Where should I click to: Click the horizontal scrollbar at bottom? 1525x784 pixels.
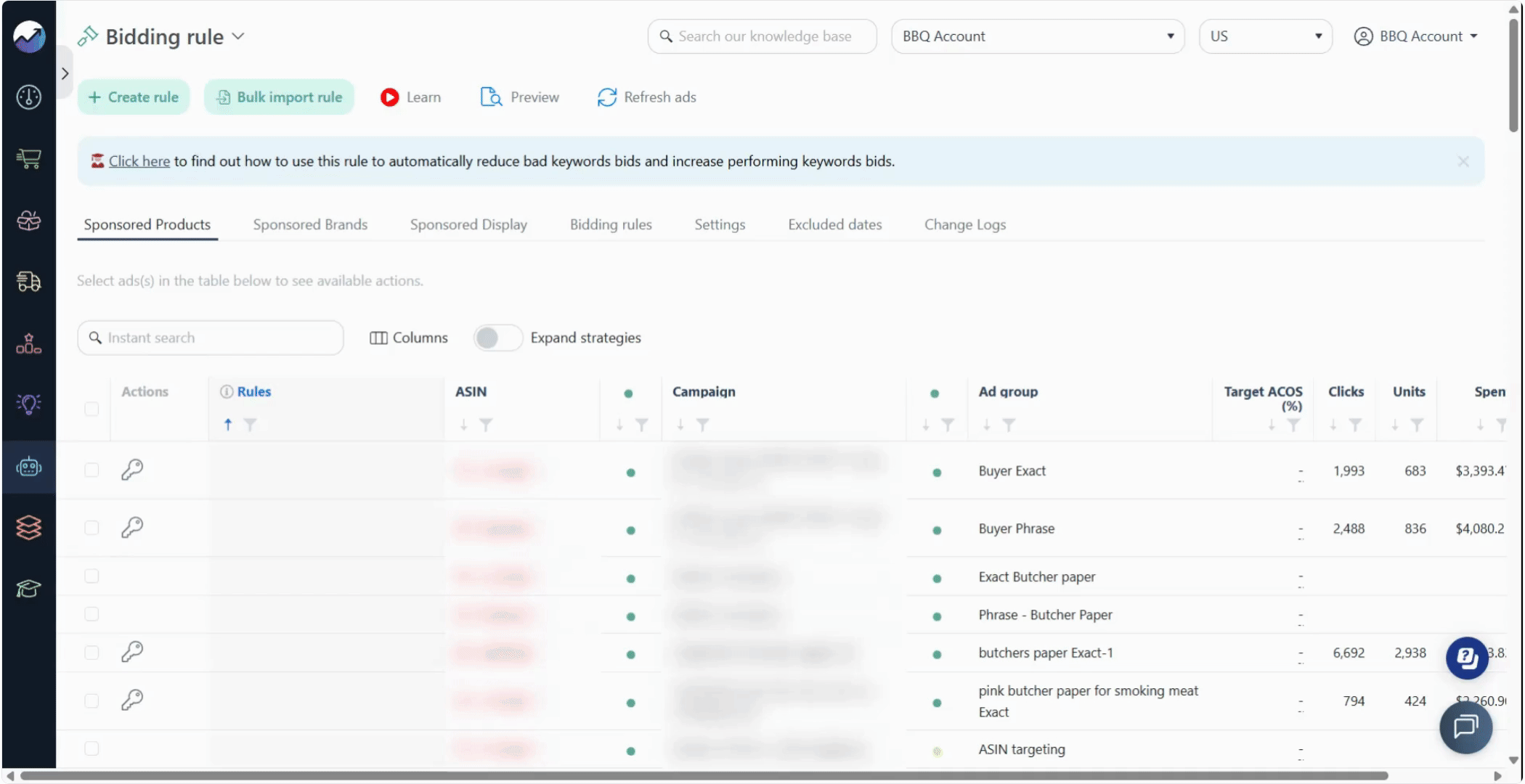click(704, 775)
